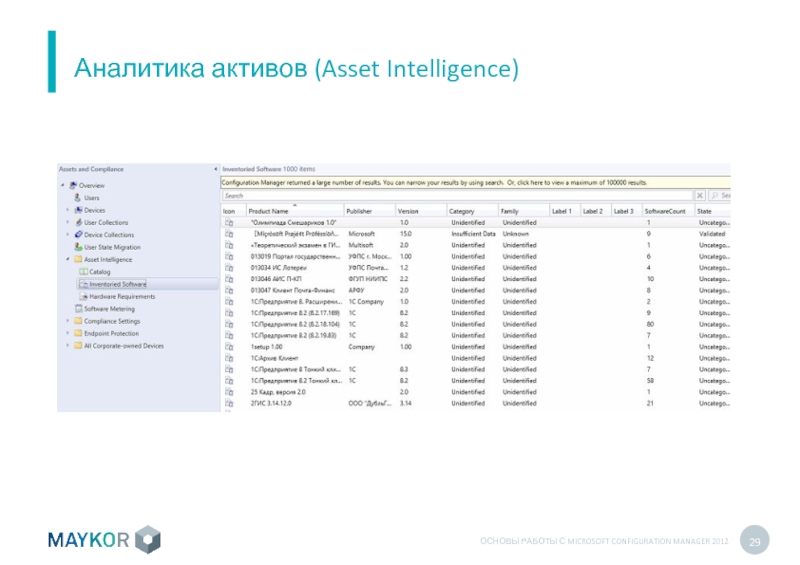Sort by the Category column header
The height and width of the screenshot is (565, 800).
tap(472, 211)
